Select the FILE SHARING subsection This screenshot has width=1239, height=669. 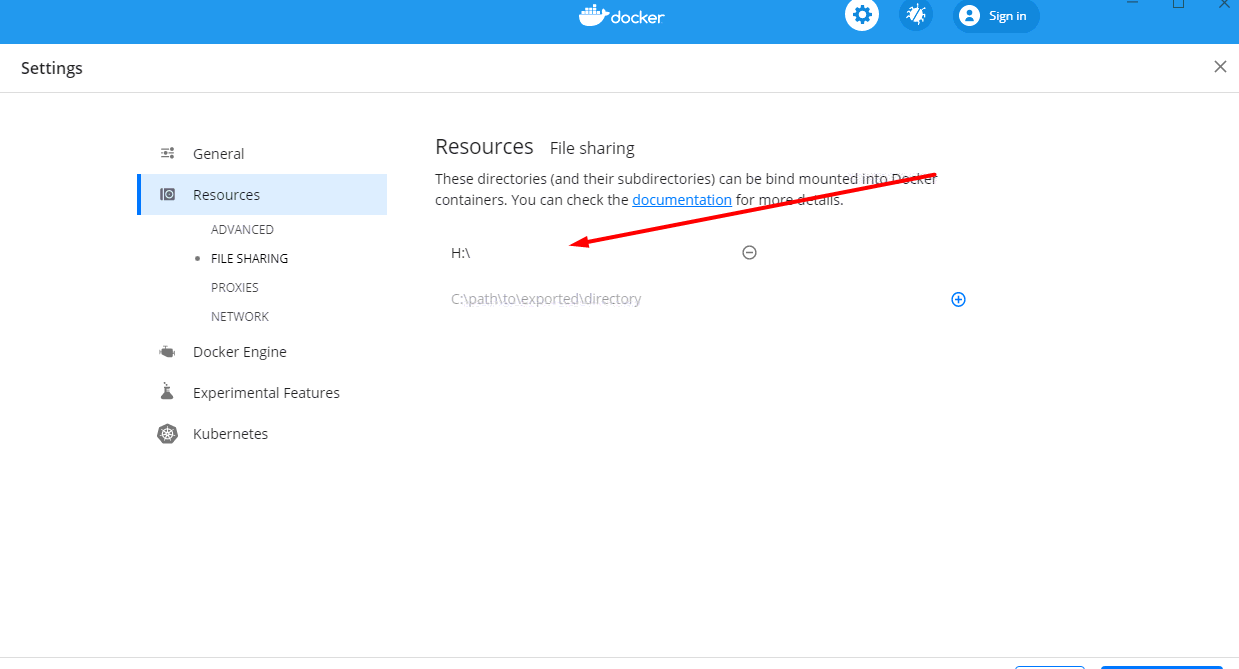tap(249, 259)
